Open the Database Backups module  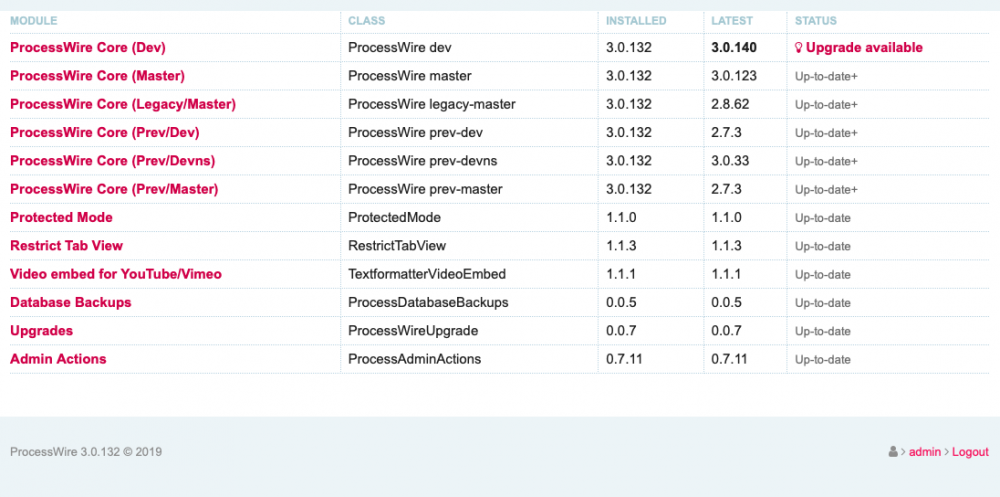tap(71, 302)
